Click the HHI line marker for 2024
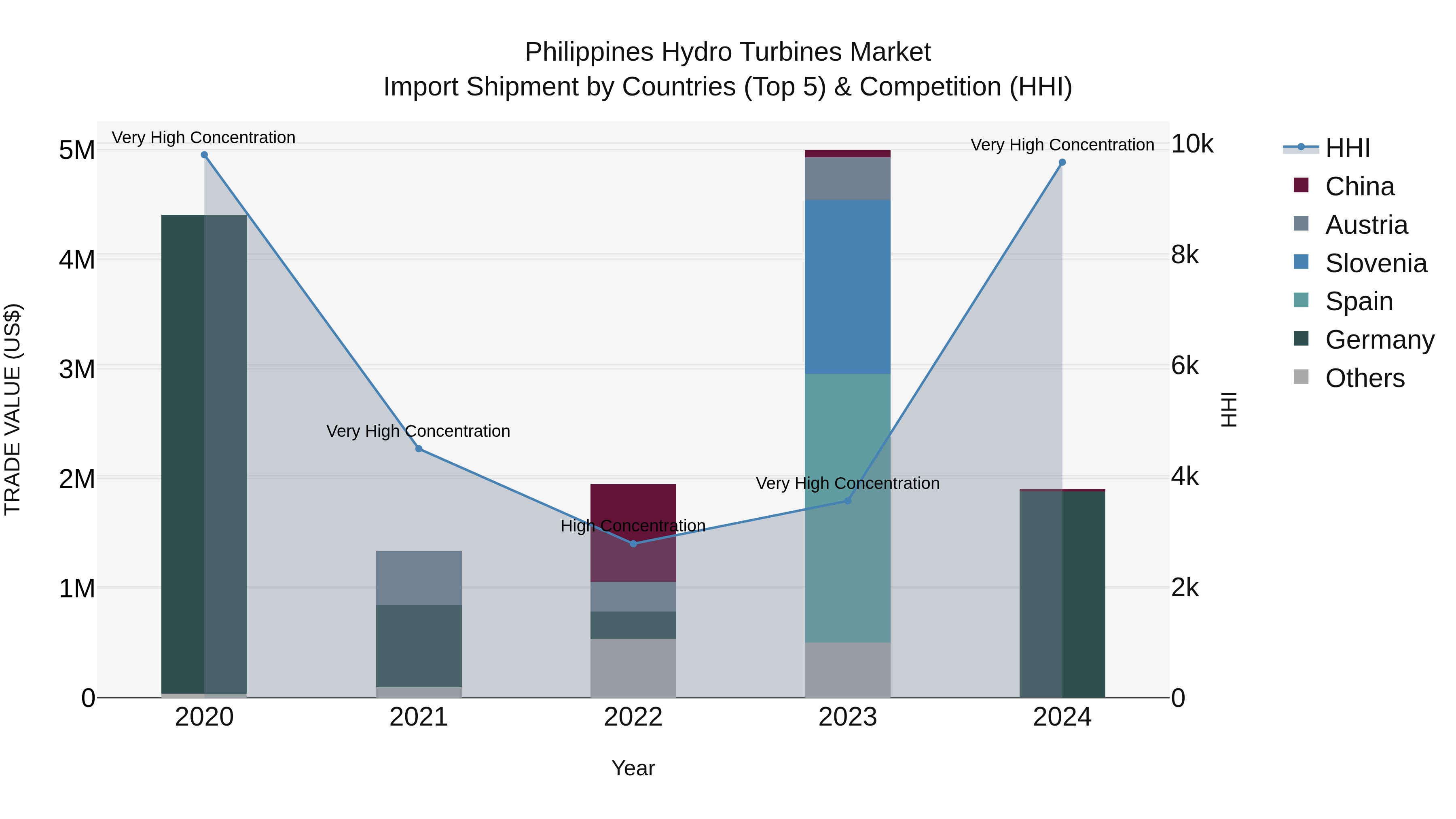The height and width of the screenshot is (819, 1456). 1062,162
